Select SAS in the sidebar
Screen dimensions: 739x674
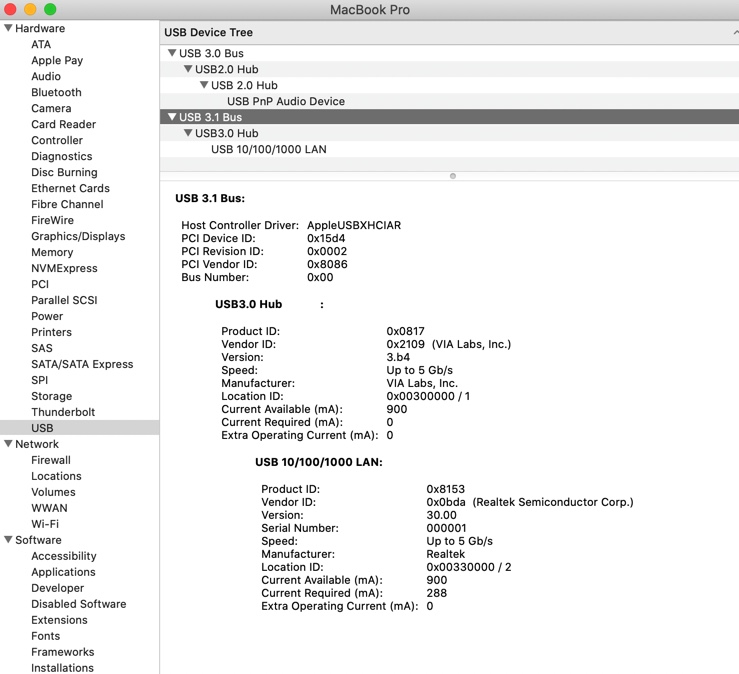(x=41, y=348)
